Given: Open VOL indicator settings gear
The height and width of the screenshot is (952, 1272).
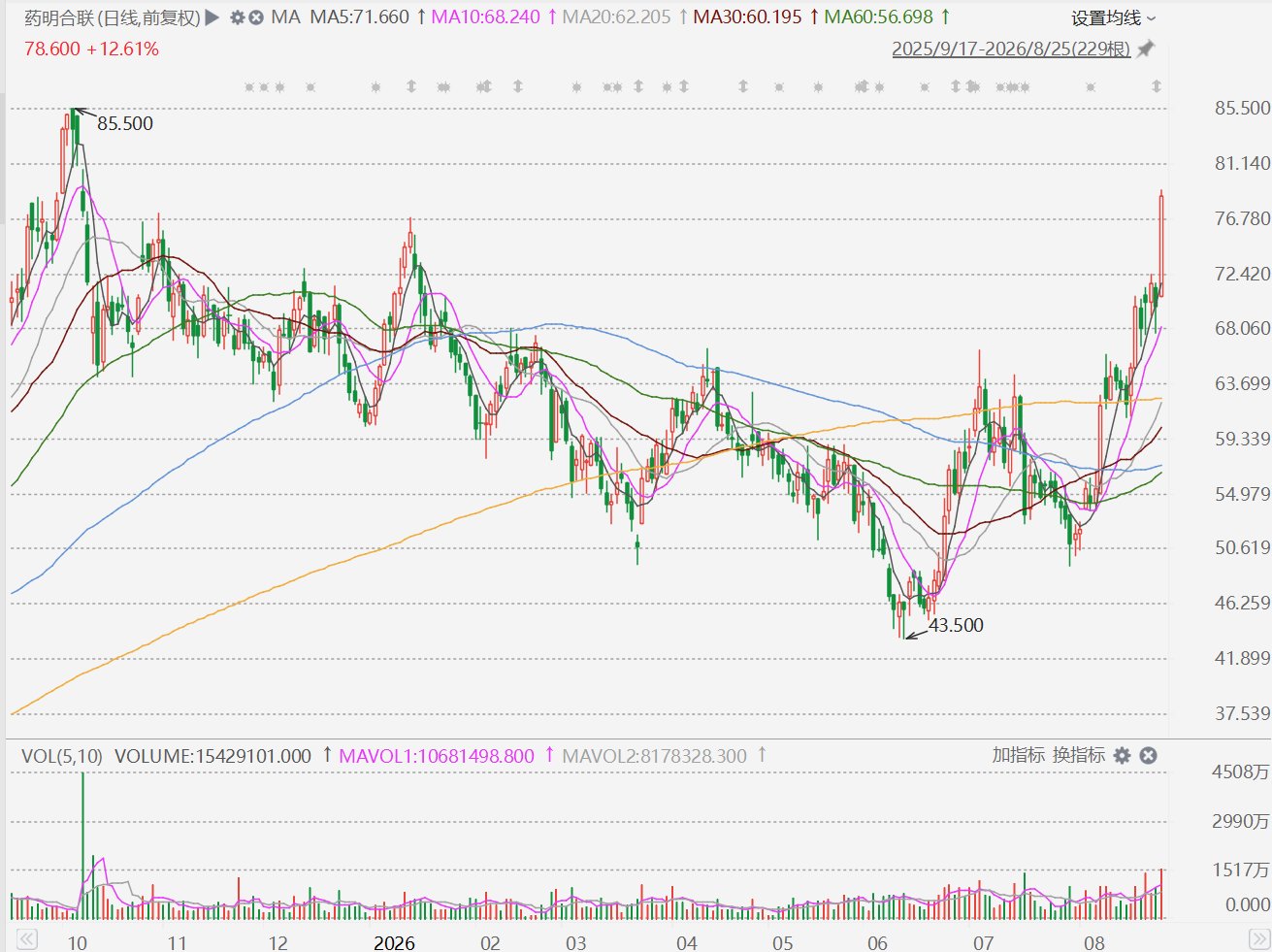Looking at the screenshot, I should [1123, 755].
